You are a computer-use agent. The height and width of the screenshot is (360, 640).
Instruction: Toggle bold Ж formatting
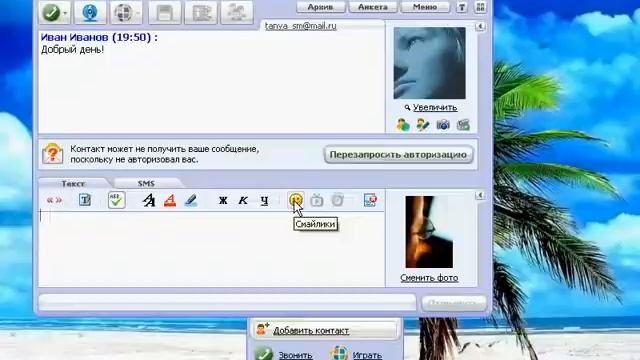[x=223, y=200]
